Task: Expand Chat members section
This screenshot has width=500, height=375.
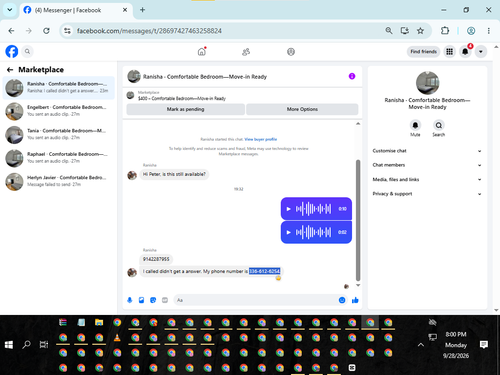Action: 427,165
